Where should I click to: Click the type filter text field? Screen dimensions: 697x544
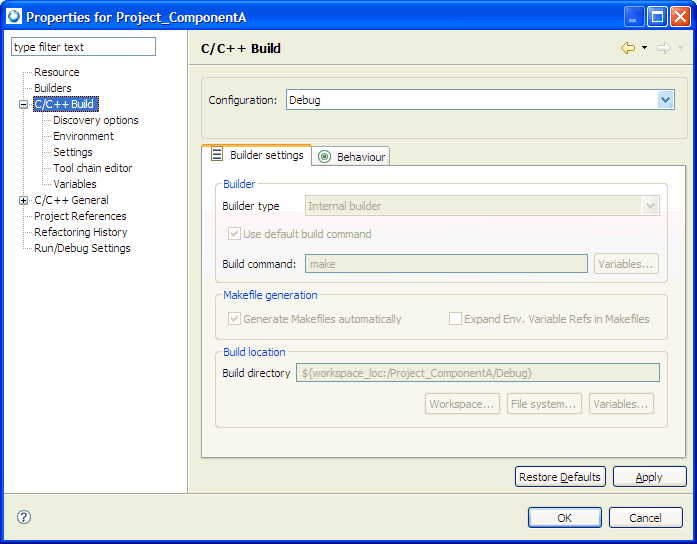pyautogui.click(x=83, y=47)
